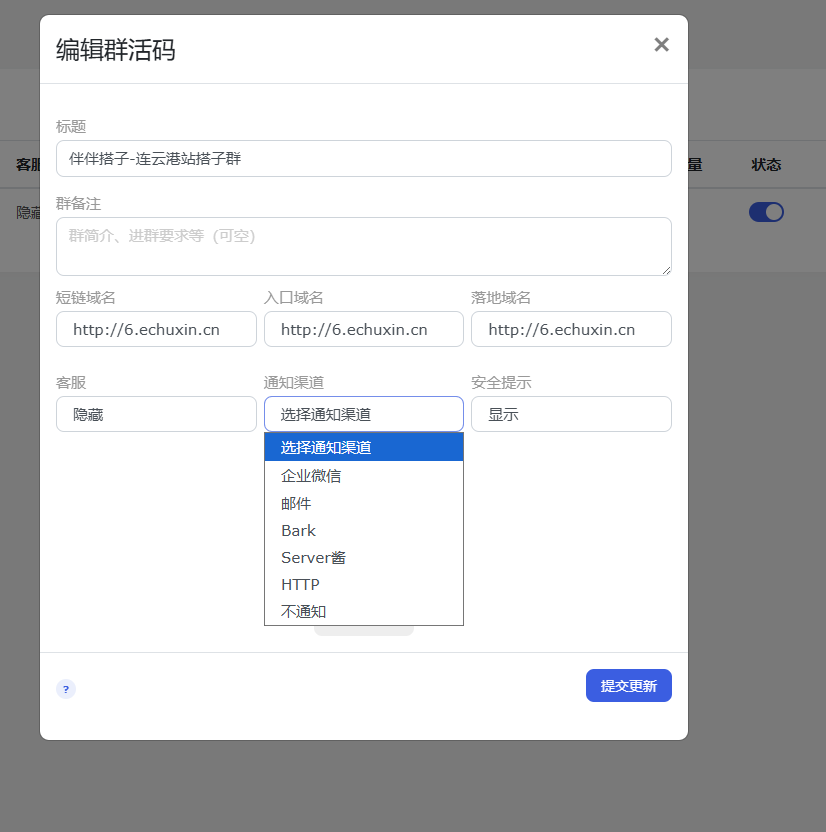Screen dimensions: 826x832
Task: Click the 群备注 remarks text area
Action: point(363,246)
